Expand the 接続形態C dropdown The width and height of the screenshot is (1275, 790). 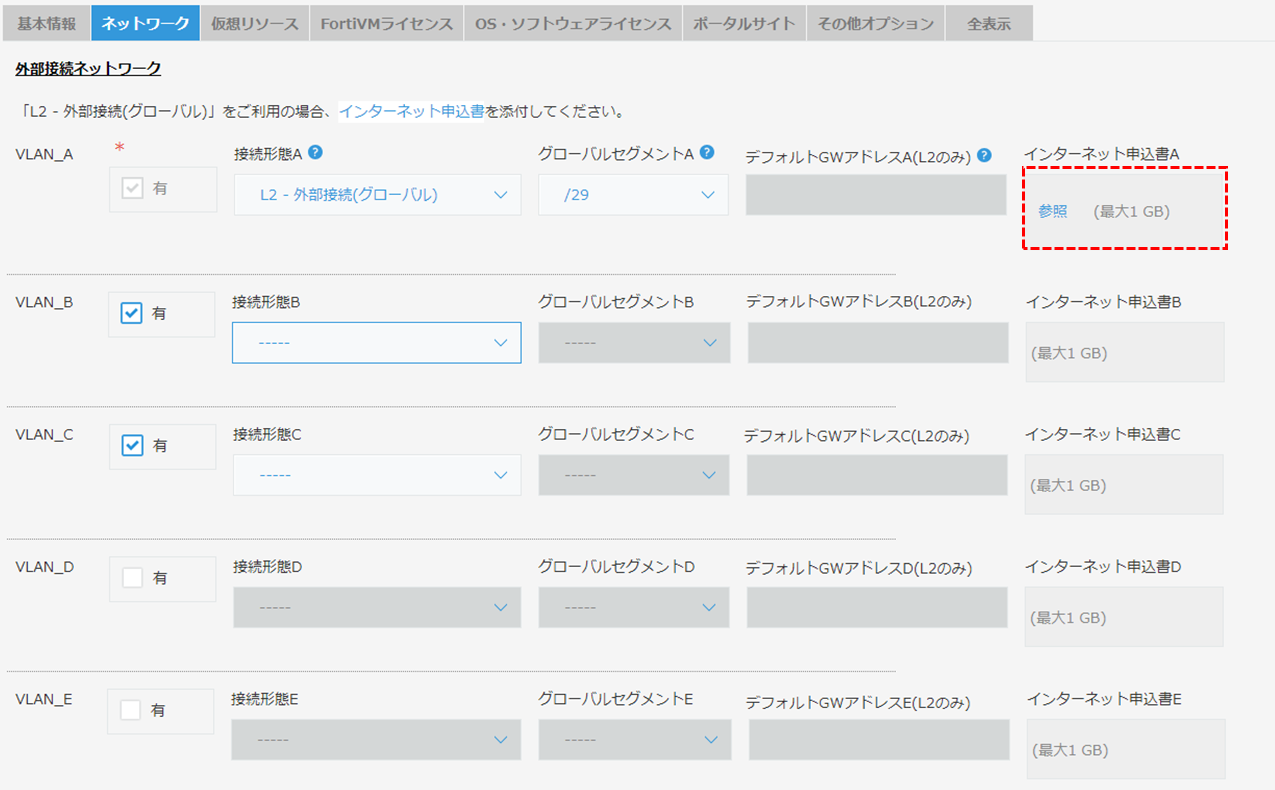(x=377, y=475)
